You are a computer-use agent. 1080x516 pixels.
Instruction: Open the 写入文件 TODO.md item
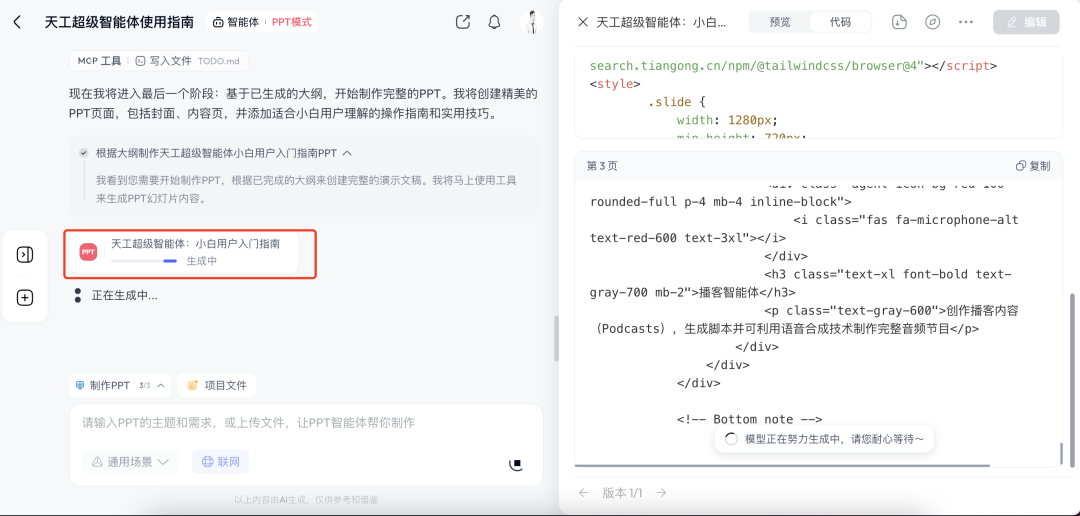pyautogui.click(x=187, y=61)
